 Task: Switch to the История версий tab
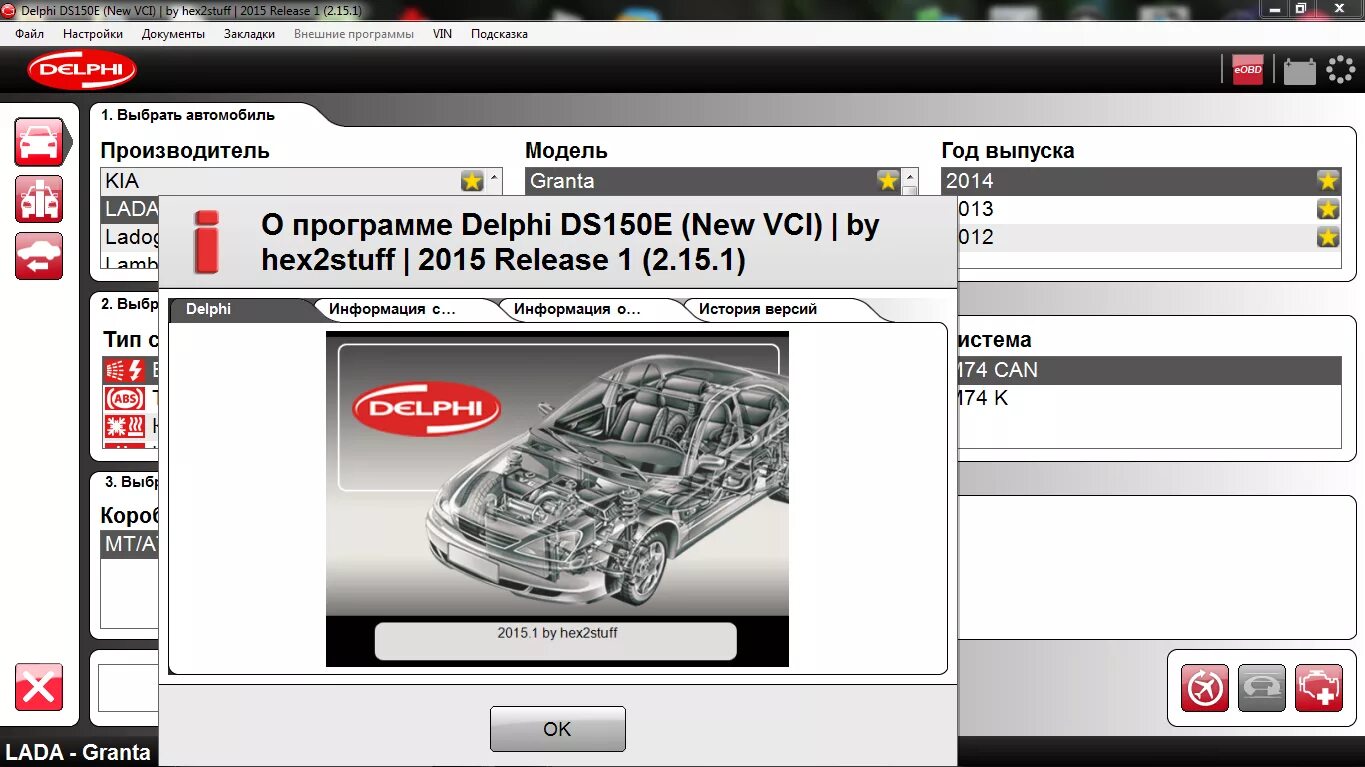(x=775, y=309)
